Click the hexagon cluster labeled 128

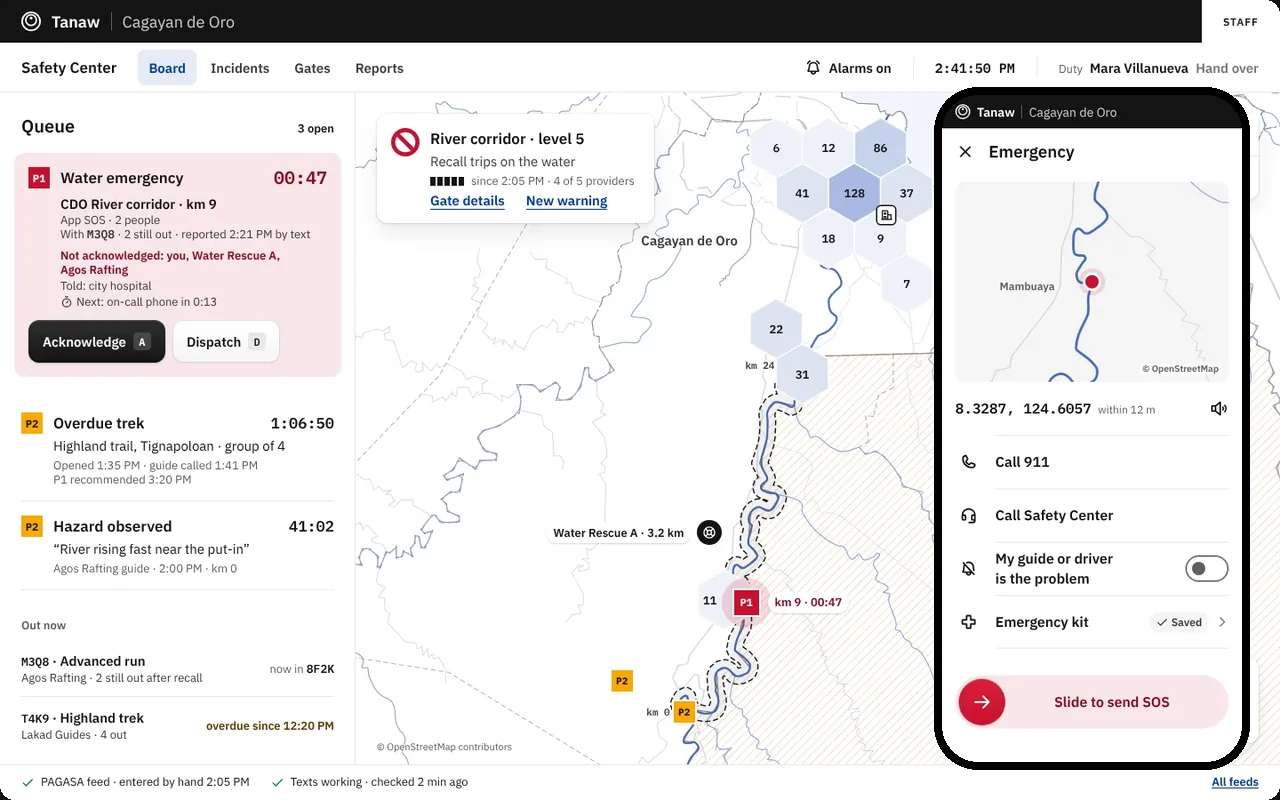click(x=854, y=193)
